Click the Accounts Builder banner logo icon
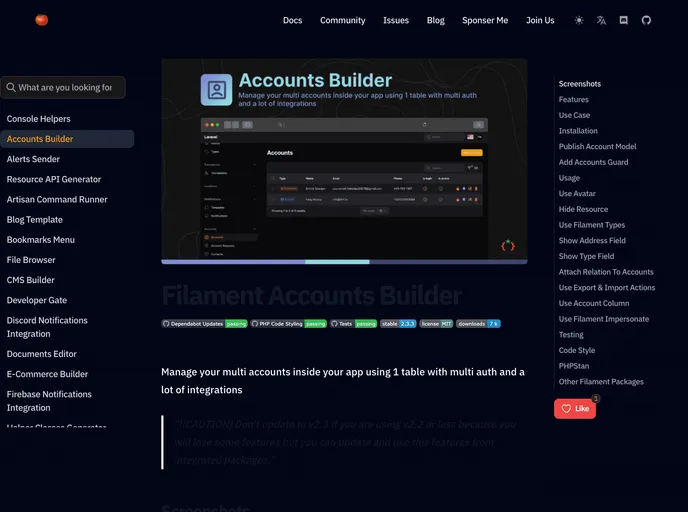688x512 pixels. click(x=216, y=90)
